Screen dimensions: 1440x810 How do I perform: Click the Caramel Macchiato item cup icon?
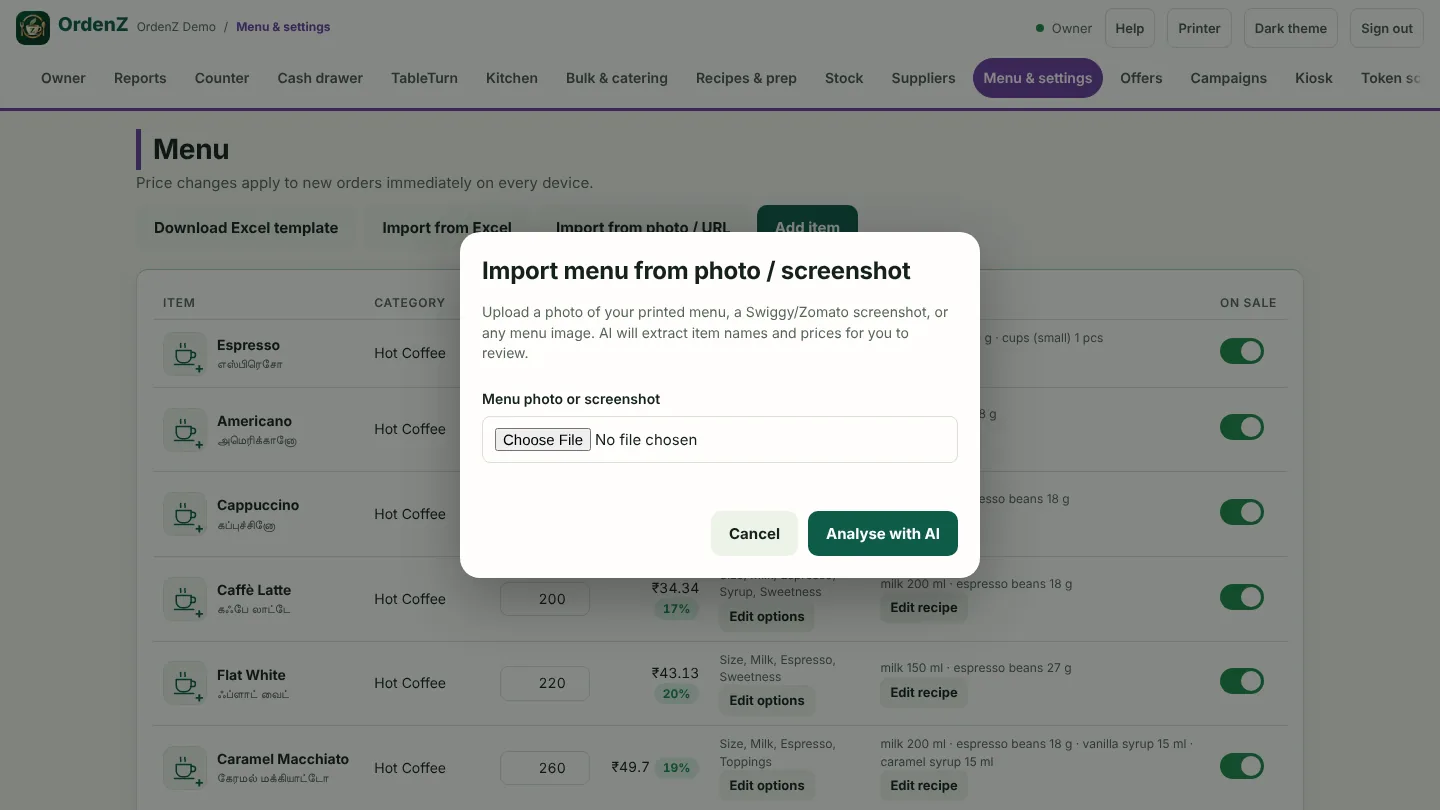[x=185, y=768]
